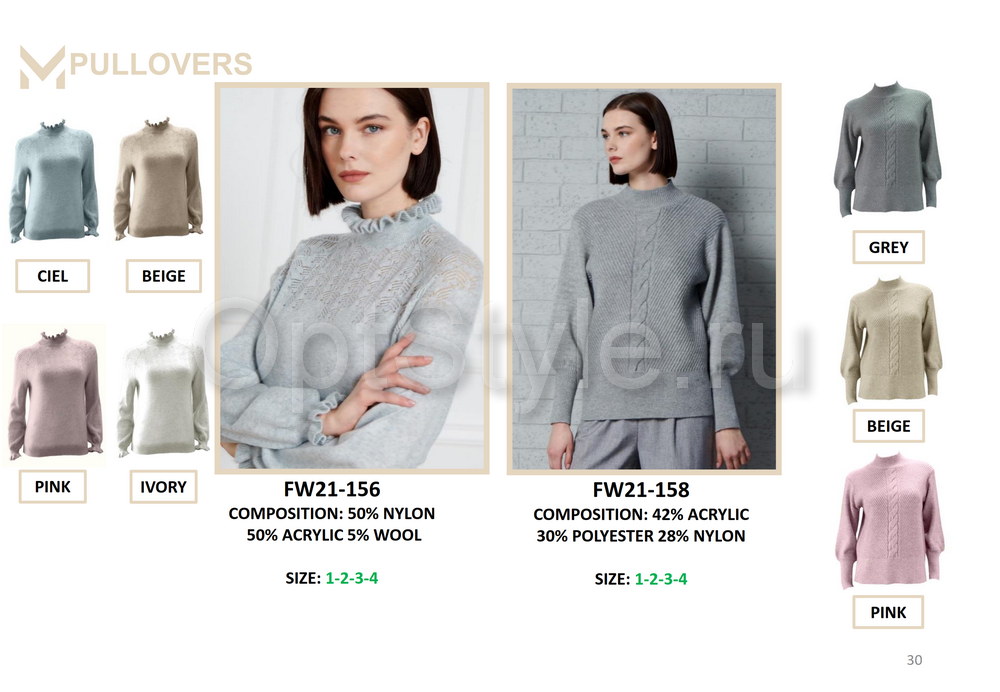Click the FW21-156 product code

332,489
